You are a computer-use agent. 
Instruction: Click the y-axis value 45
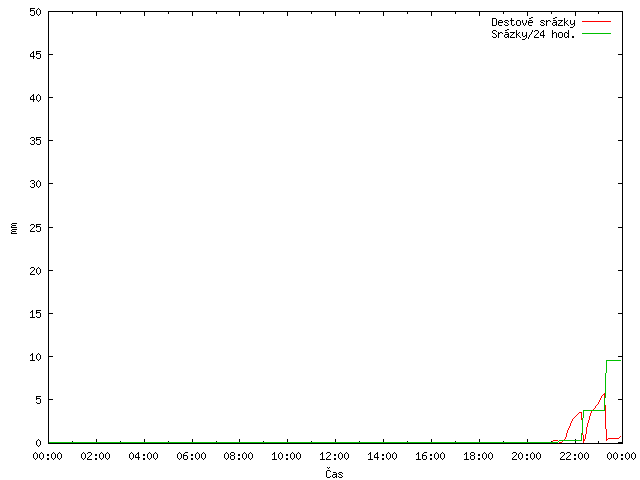click(36, 55)
